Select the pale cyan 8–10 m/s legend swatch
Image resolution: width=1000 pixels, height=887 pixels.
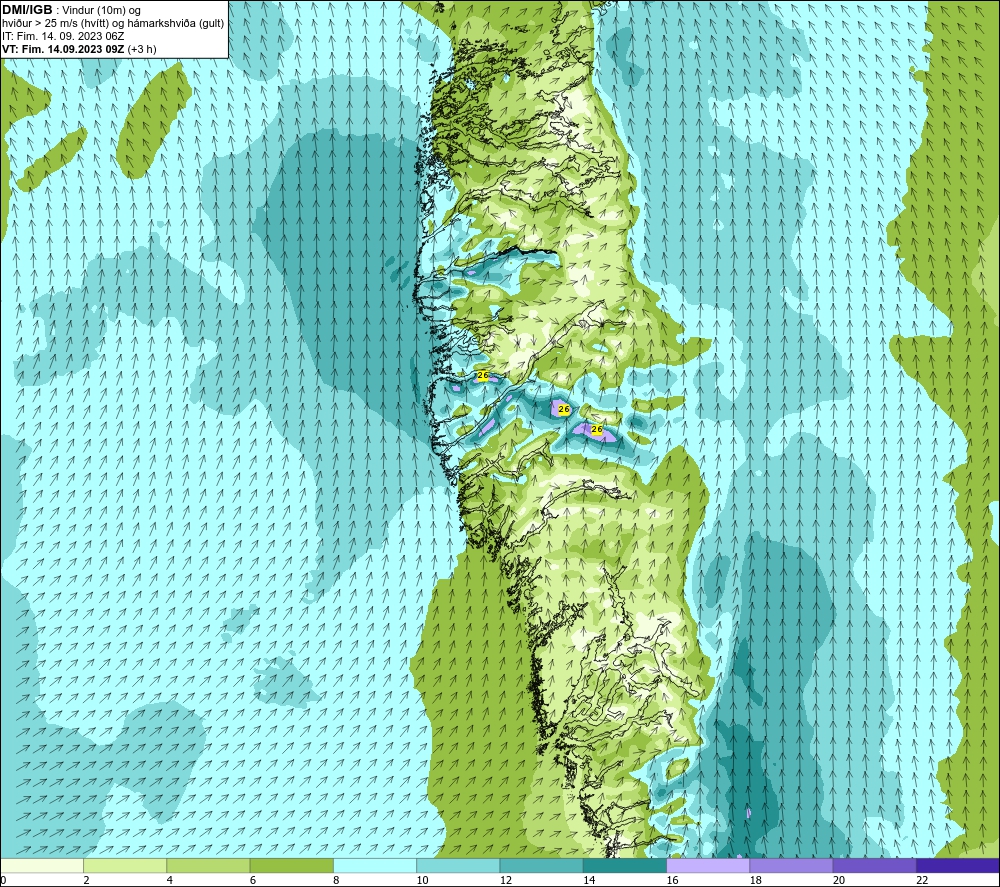point(375,866)
